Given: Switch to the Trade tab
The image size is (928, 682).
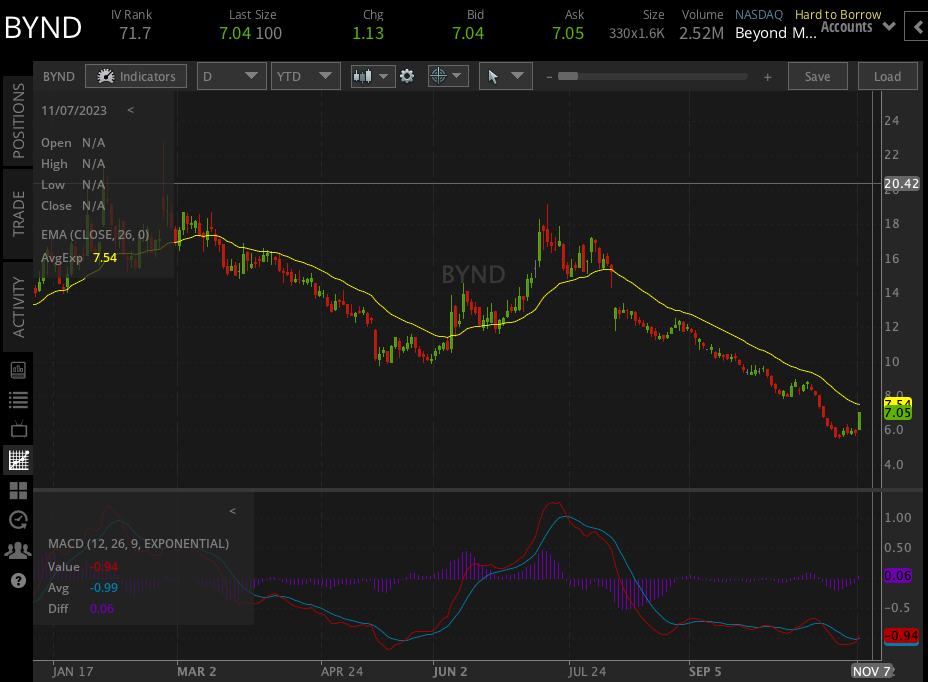Looking at the screenshot, I should point(18,214).
